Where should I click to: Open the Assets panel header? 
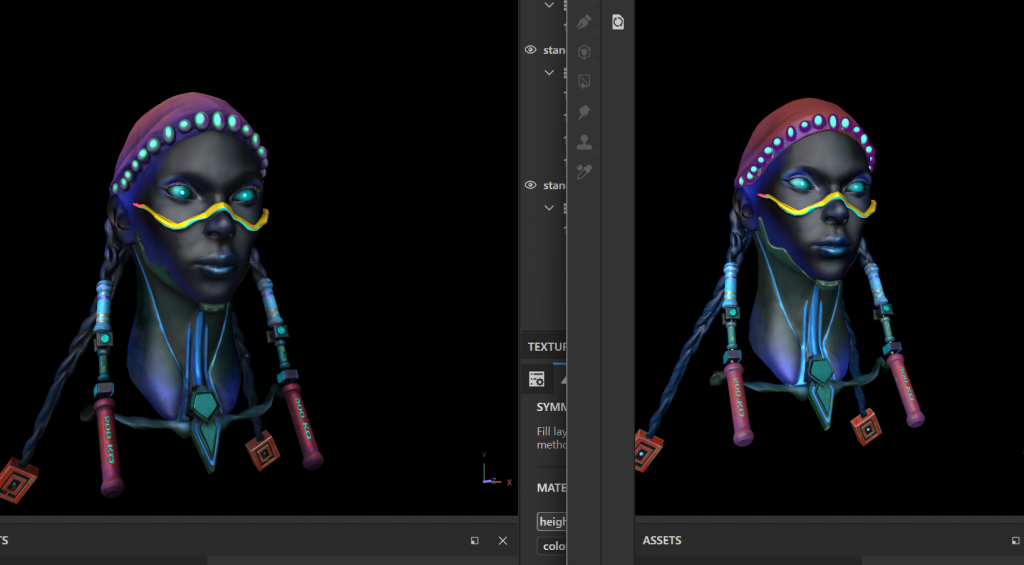pyautogui.click(x=662, y=540)
